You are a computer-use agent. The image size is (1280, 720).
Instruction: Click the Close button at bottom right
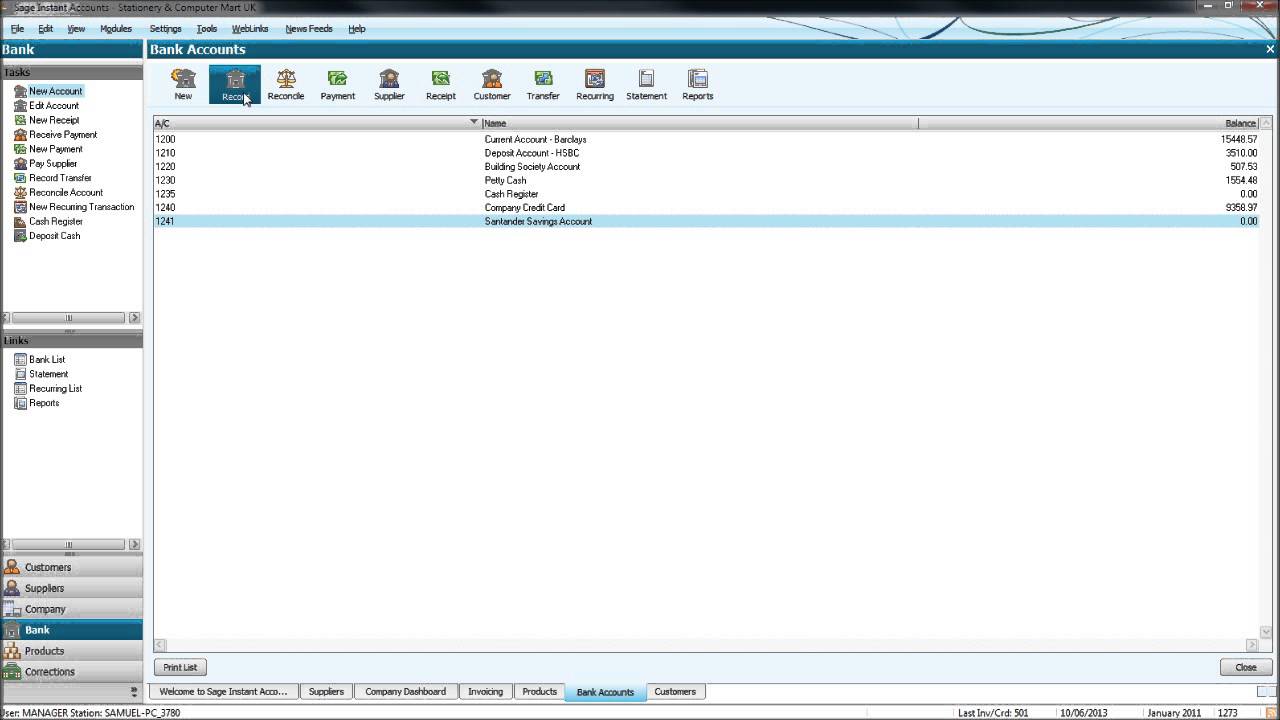(x=1246, y=667)
